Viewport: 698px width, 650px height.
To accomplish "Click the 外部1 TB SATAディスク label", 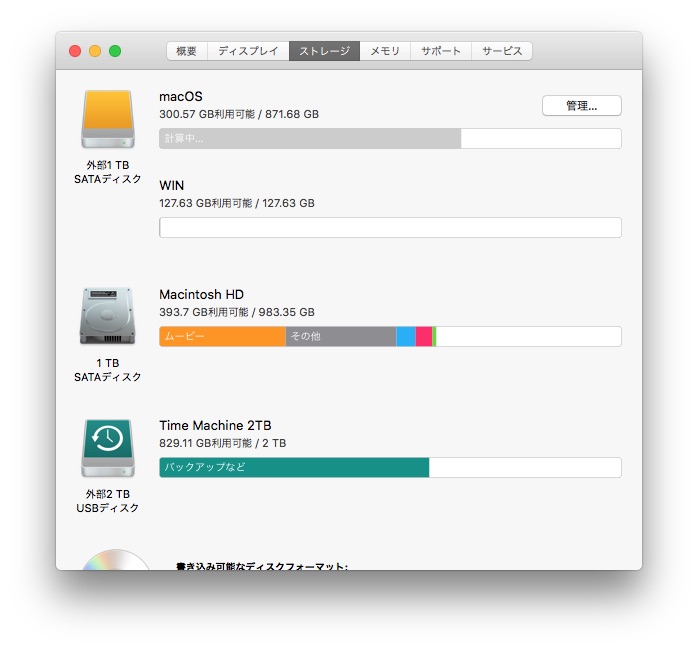I will tap(108, 172).
